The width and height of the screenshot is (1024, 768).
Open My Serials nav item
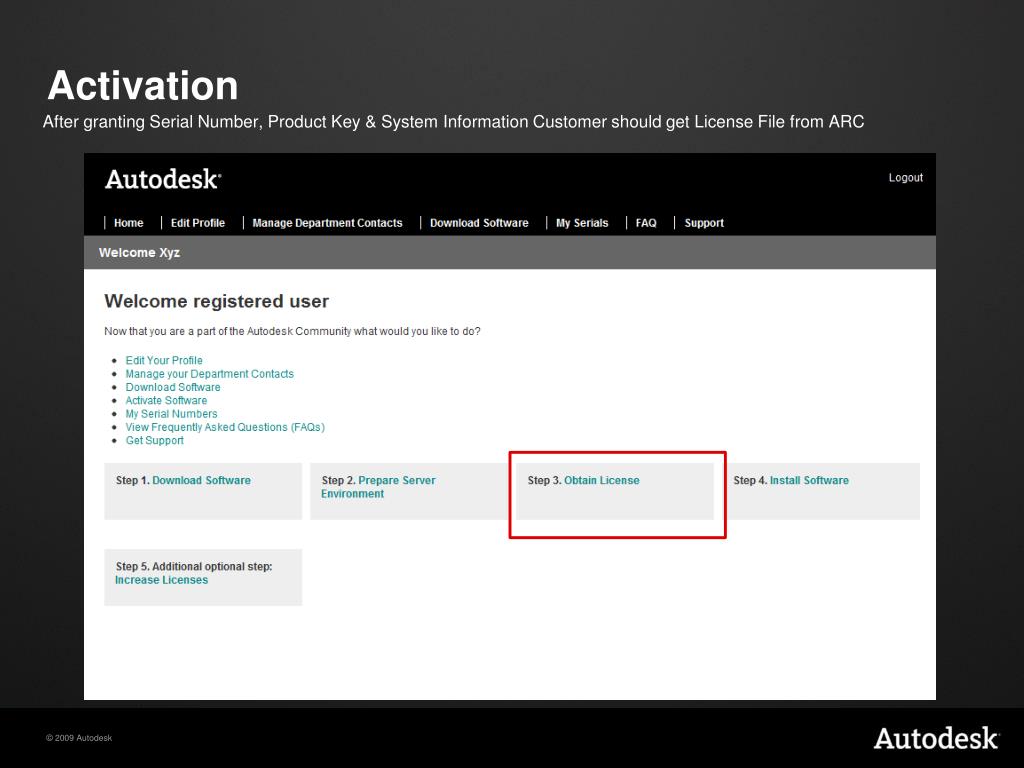tap(581, 223)
